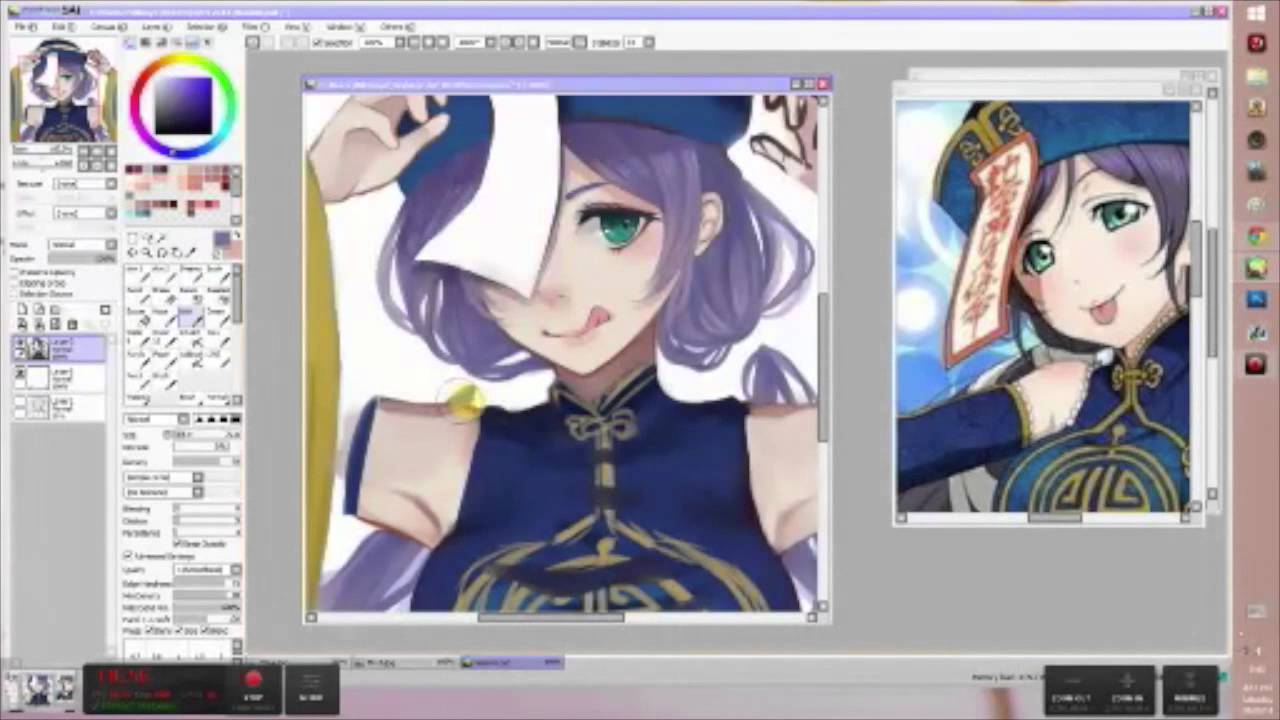
Task: Toggle the Selection checkbox in top toolbar
Action: click(x=318, y=43)
